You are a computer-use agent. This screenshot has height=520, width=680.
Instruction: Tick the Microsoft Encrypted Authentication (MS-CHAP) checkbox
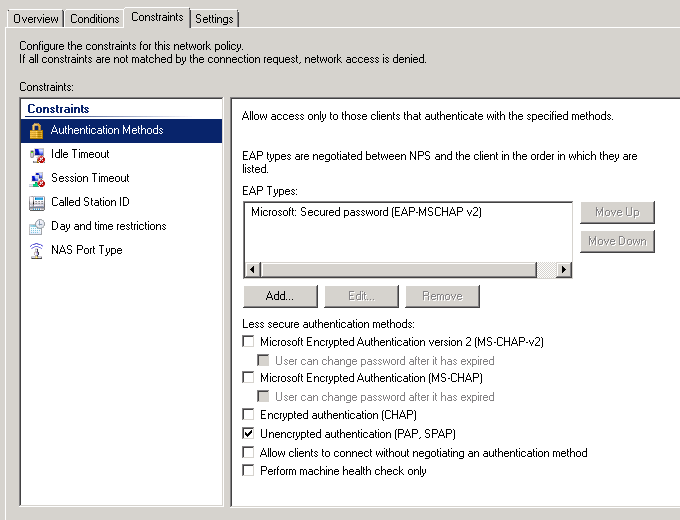point(249,379)
